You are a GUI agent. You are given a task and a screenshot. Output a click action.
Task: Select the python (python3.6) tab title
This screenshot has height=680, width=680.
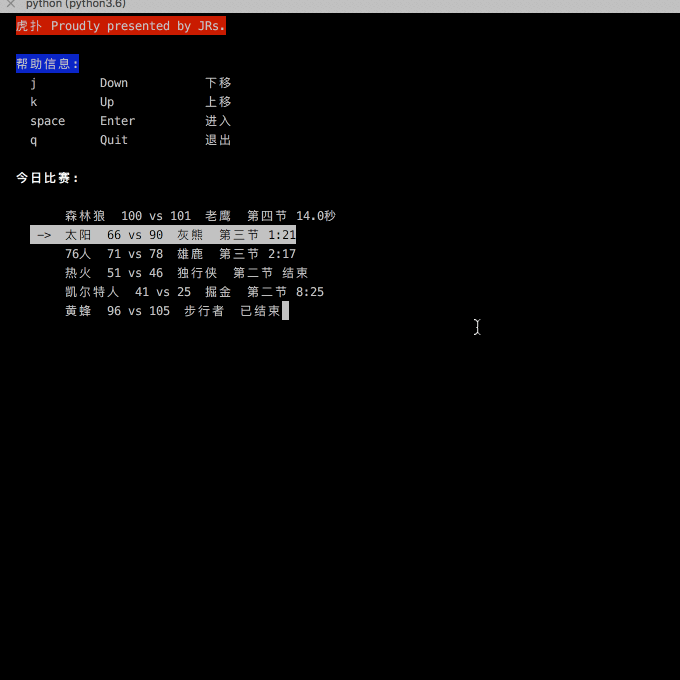click(x=76, y=4)
